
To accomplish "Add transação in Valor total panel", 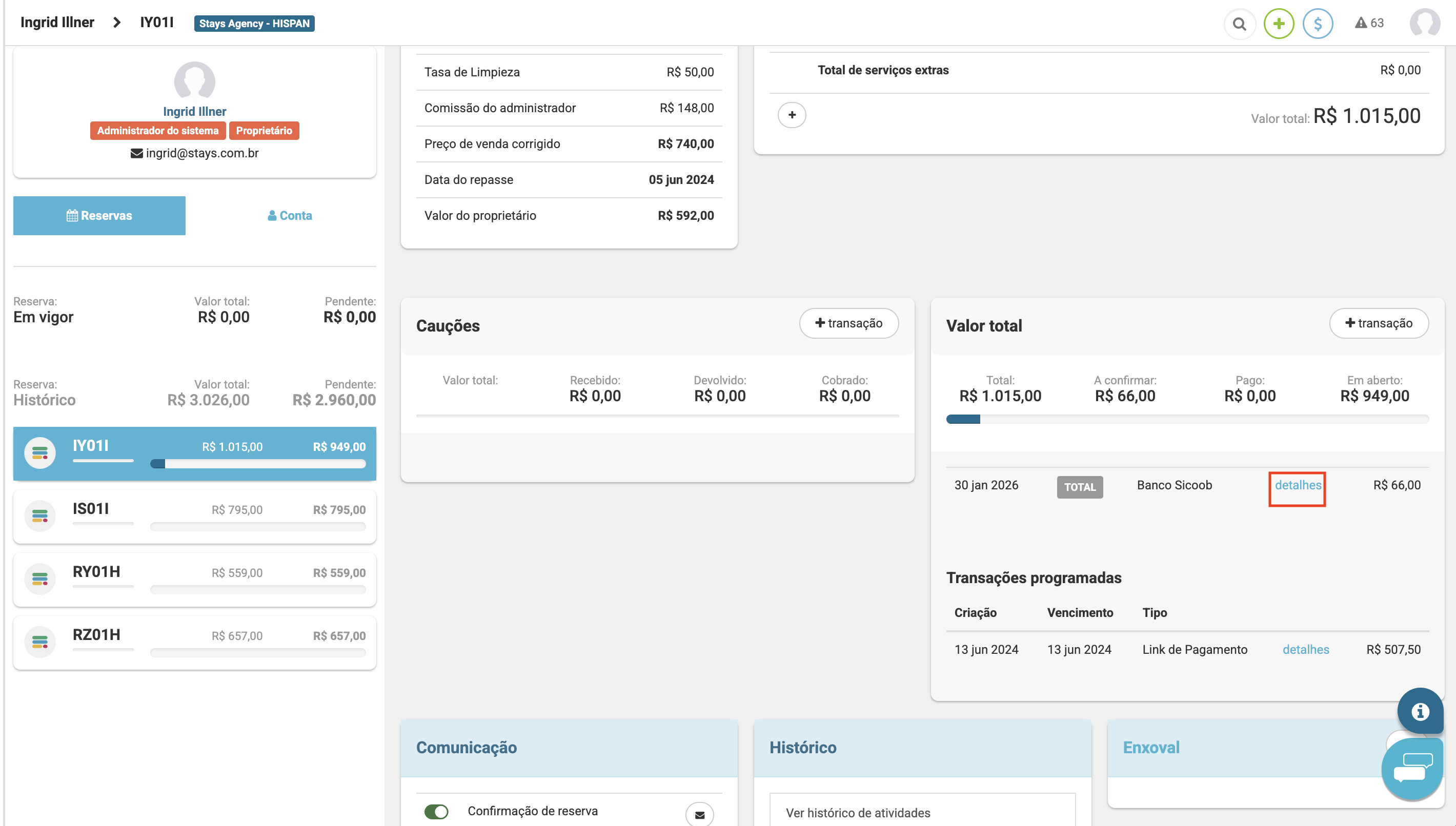I will [1378, 323].
